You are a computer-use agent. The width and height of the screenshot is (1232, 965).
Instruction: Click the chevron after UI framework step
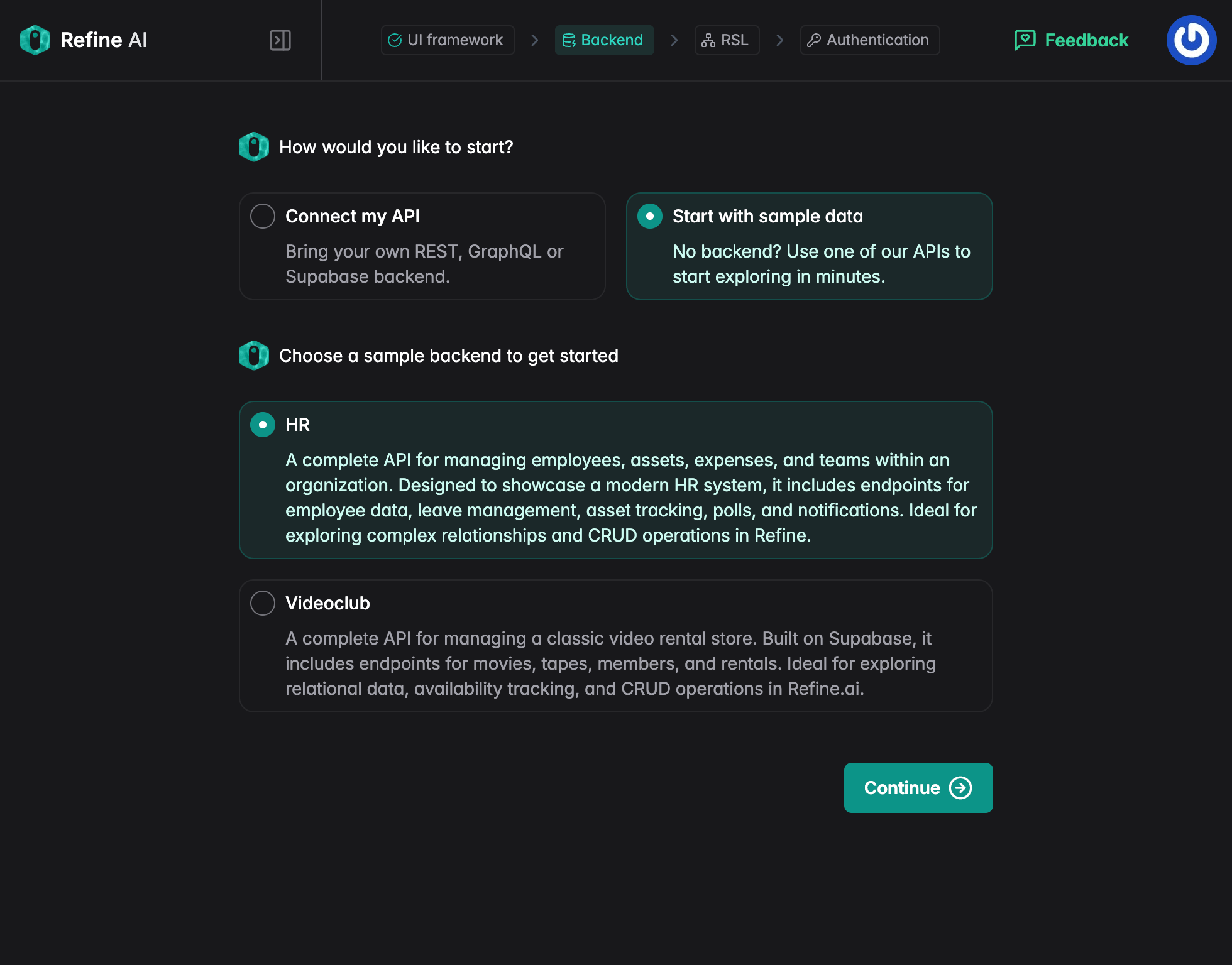(x=534, y=40)
